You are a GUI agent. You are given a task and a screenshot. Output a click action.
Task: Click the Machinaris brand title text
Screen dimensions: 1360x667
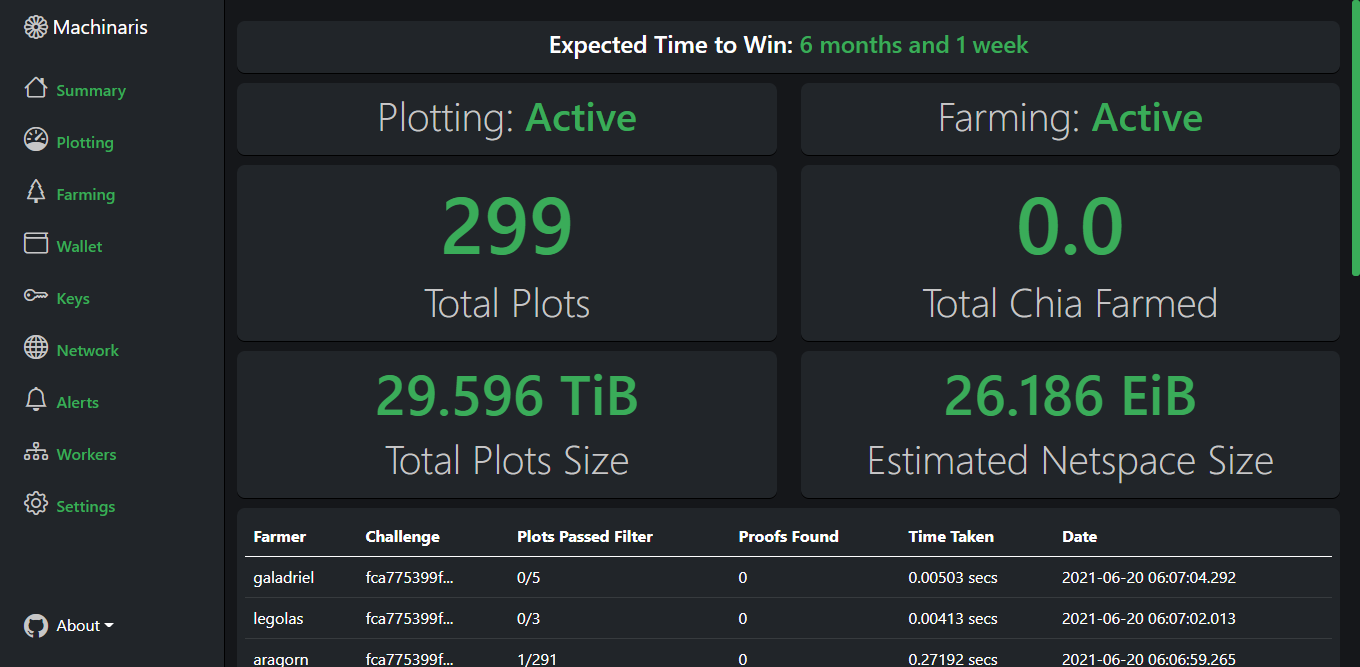[100, 28]
